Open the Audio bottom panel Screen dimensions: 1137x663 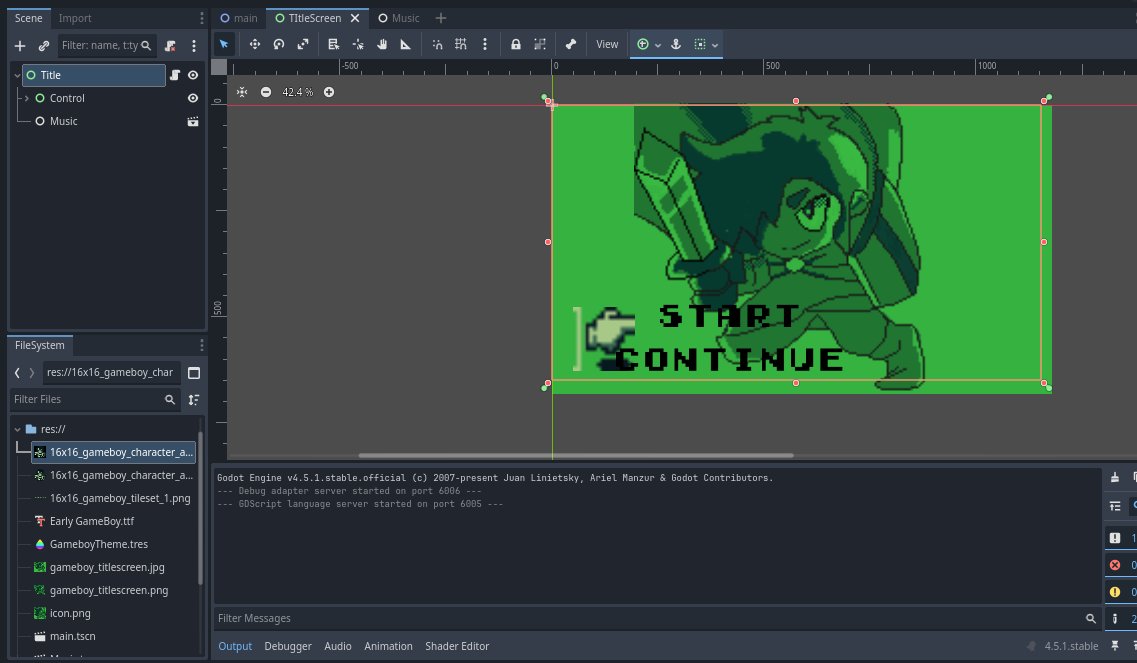click(x=338, y=646)
